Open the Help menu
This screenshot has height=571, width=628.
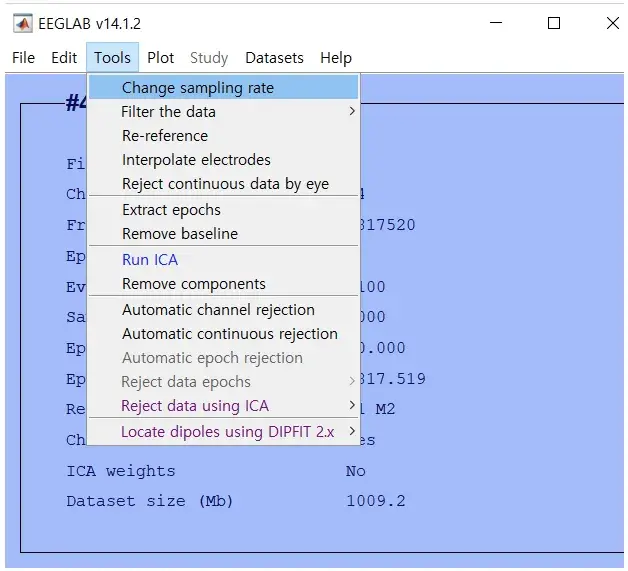[x=336, y=58]
